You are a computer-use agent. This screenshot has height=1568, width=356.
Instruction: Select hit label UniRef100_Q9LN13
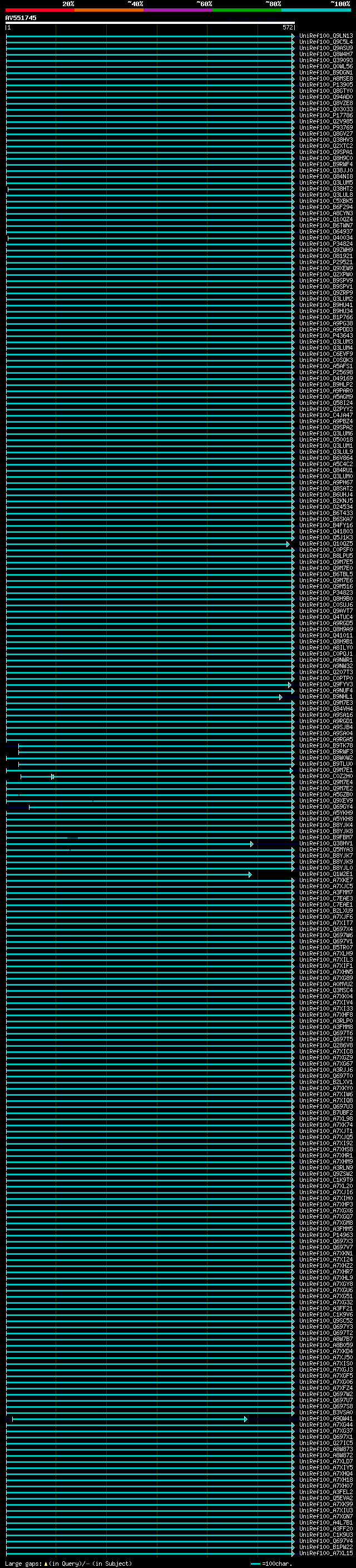tap(326, 36)
